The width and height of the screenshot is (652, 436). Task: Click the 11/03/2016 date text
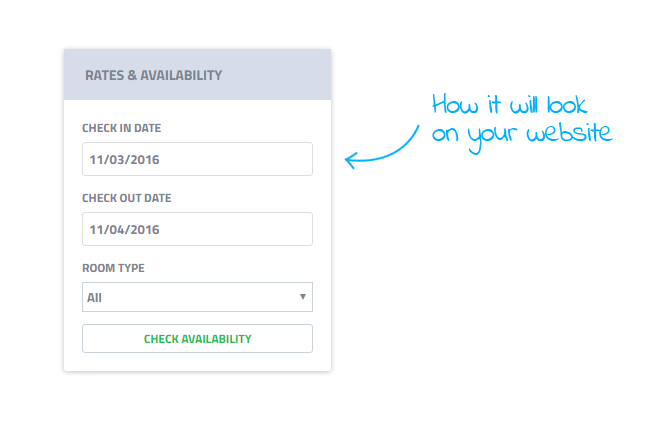[x=124, y=160]
